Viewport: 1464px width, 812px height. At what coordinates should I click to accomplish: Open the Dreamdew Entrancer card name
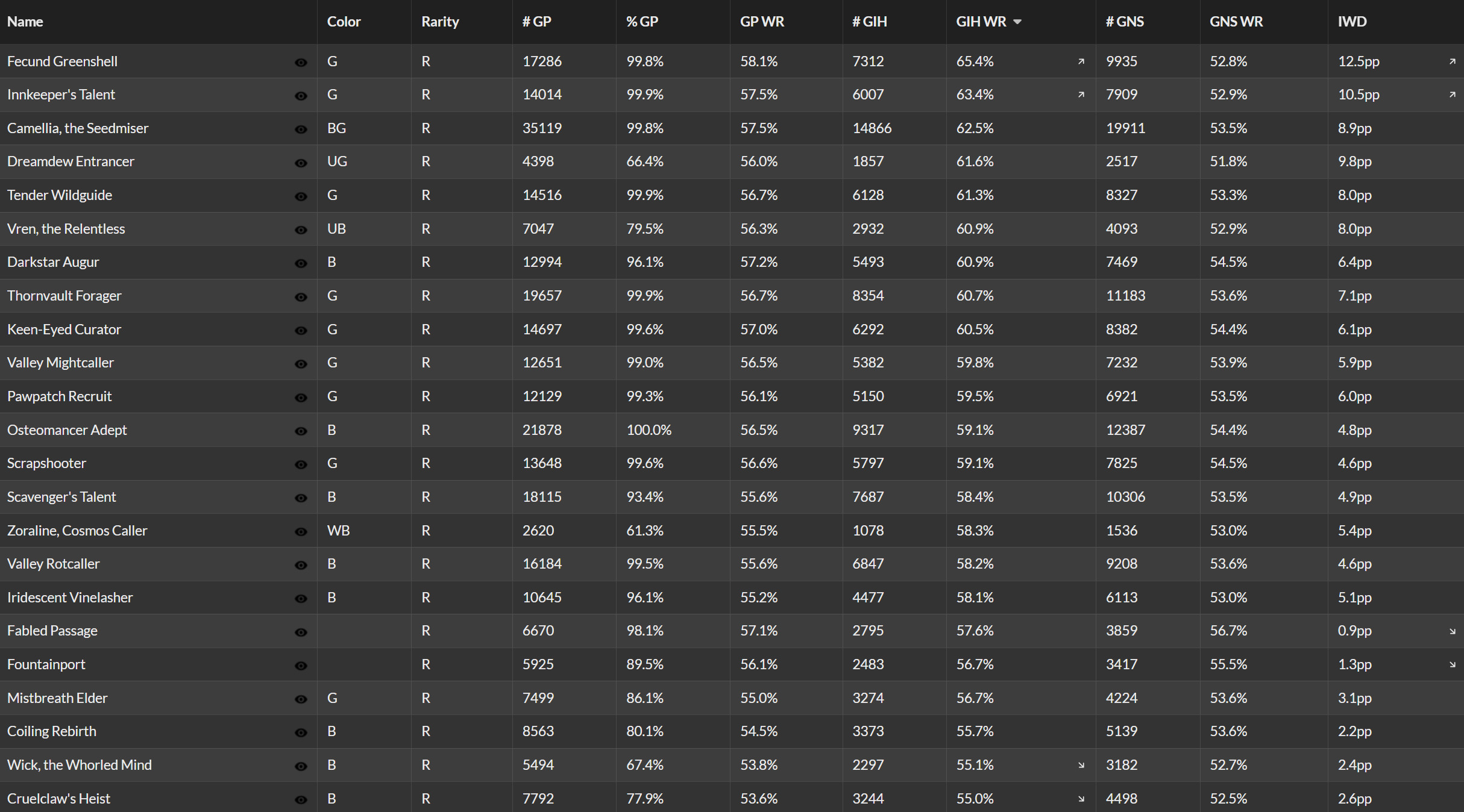coord(71,161)
